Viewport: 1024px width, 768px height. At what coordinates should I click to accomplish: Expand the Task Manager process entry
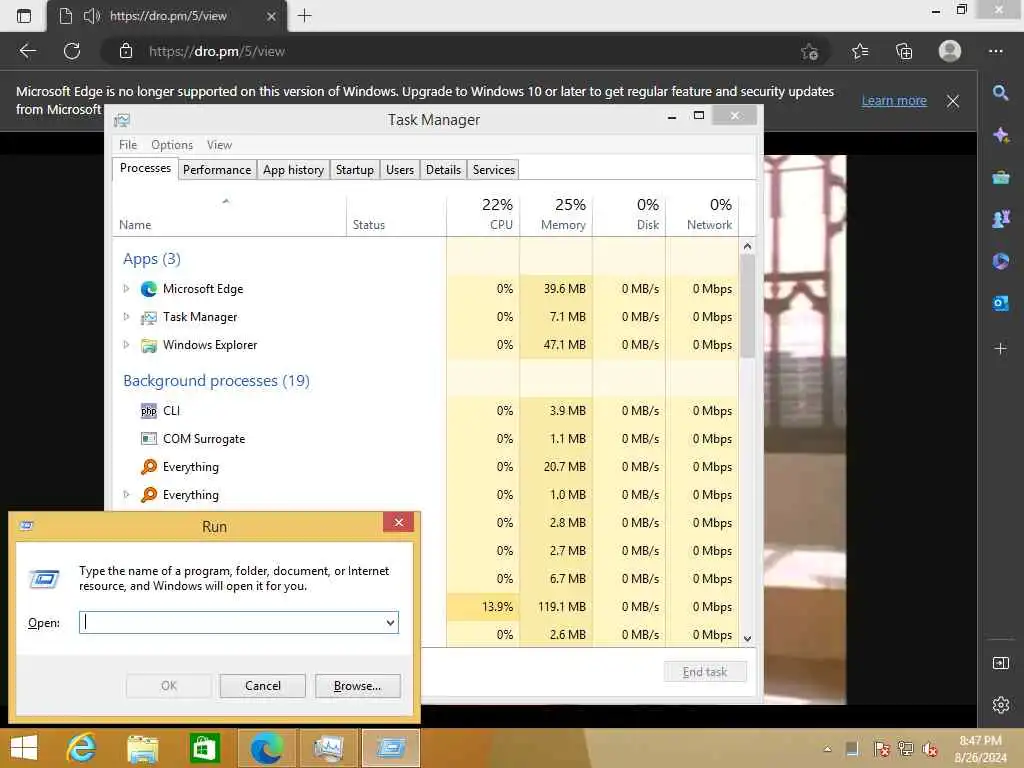point(126,317)
